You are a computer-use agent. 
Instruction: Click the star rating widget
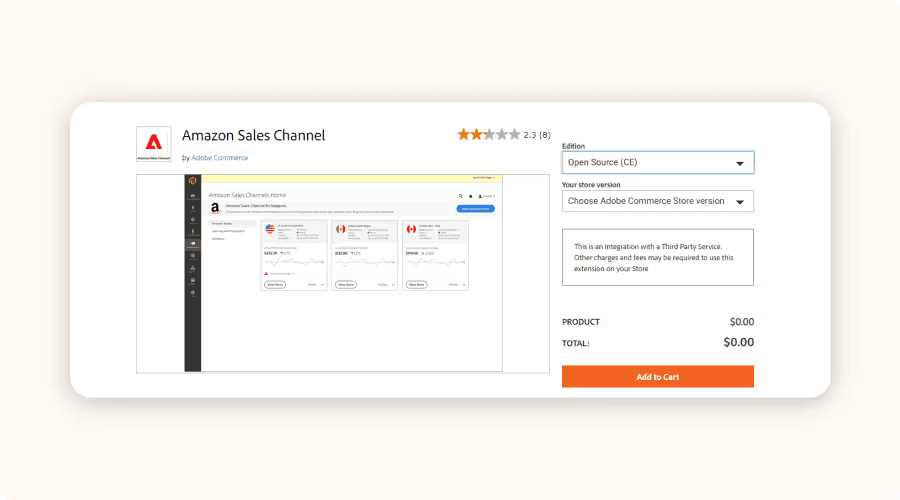(488, 135)
